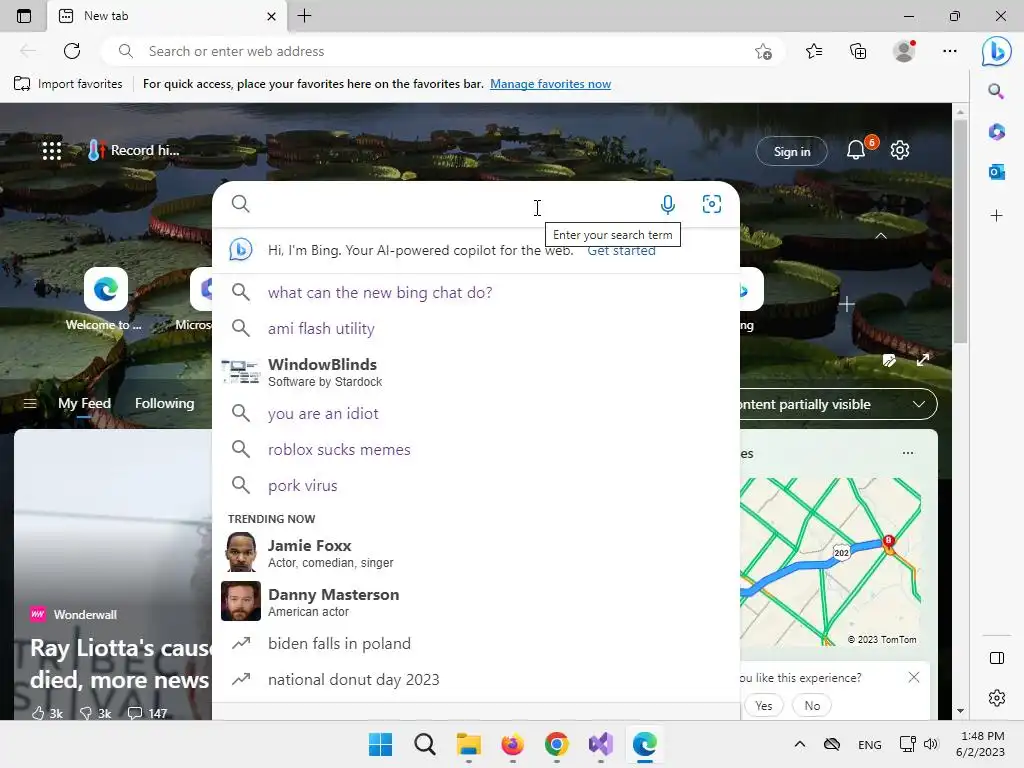The height and width of the screenshot is (768, 1024).
Task: Select 'roblox sucks memes' suggestion
Action: tap(476, 449)
